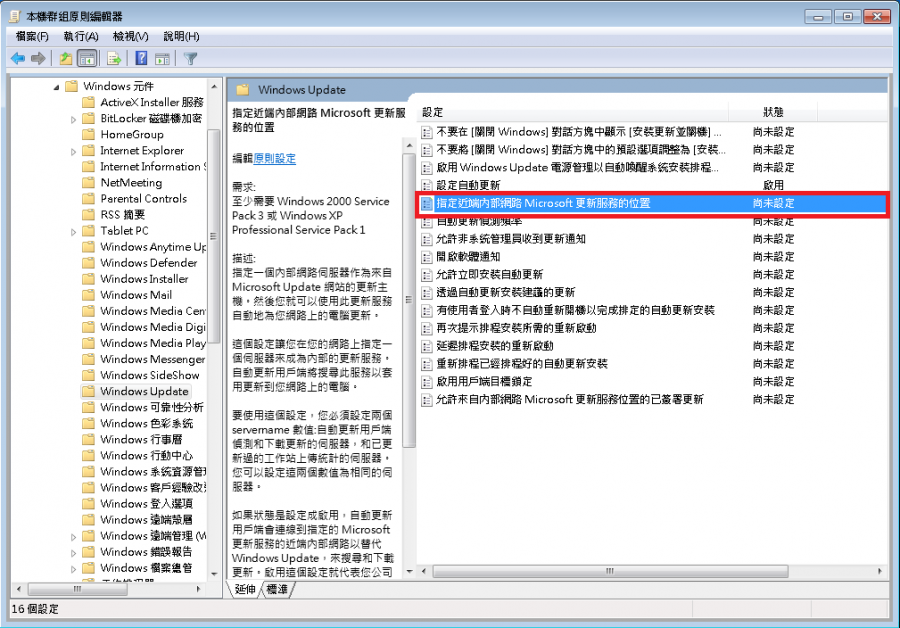
Task: Expand the Internet Explorer tree node
Action: pyautogui.click(x=74, y=151)
